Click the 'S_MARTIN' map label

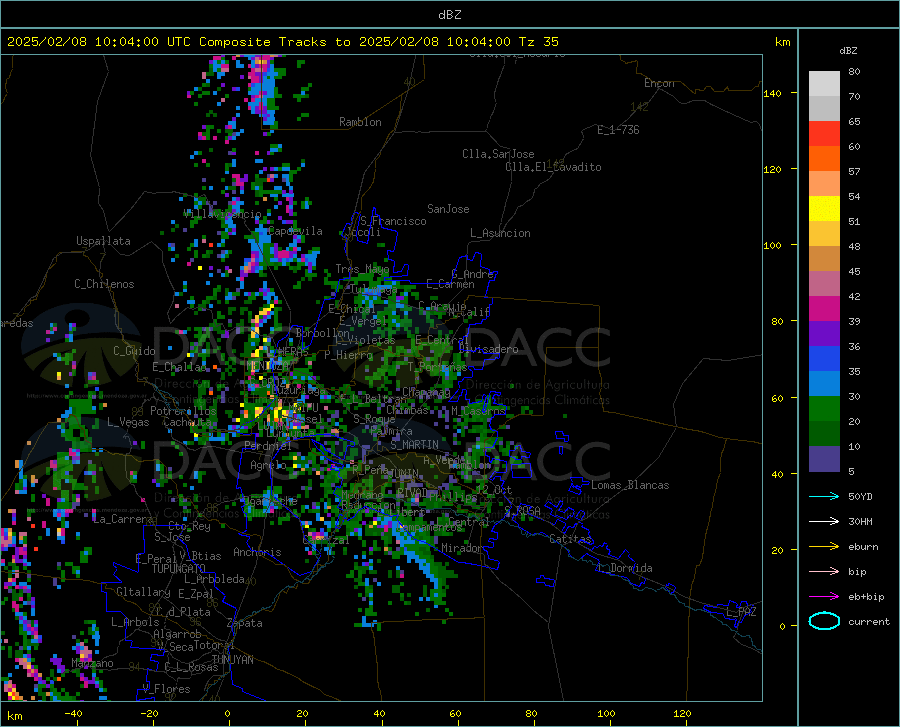pyautogui.click(x=414, y=445)
